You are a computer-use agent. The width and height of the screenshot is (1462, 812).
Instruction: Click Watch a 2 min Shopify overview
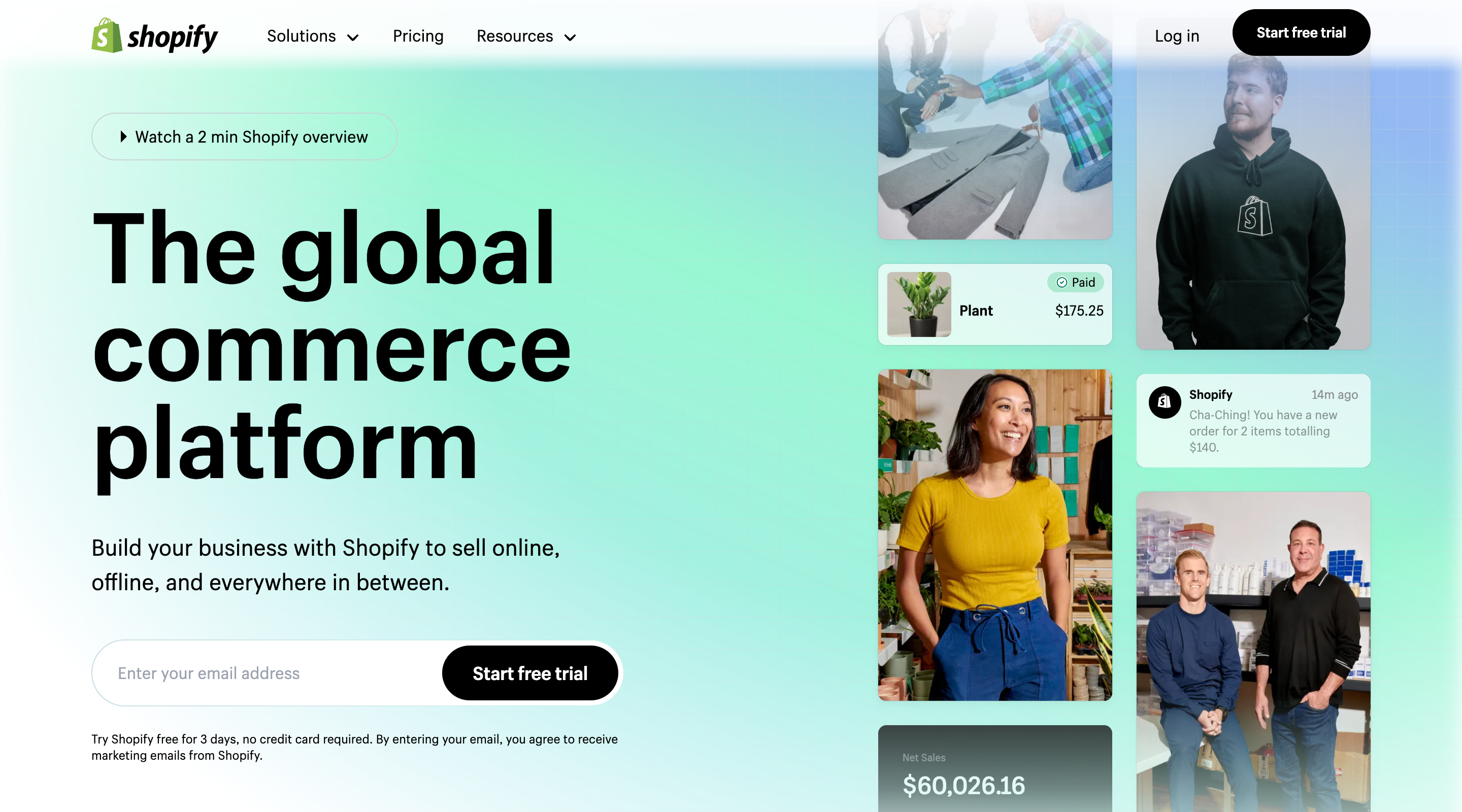pos(243,136)
